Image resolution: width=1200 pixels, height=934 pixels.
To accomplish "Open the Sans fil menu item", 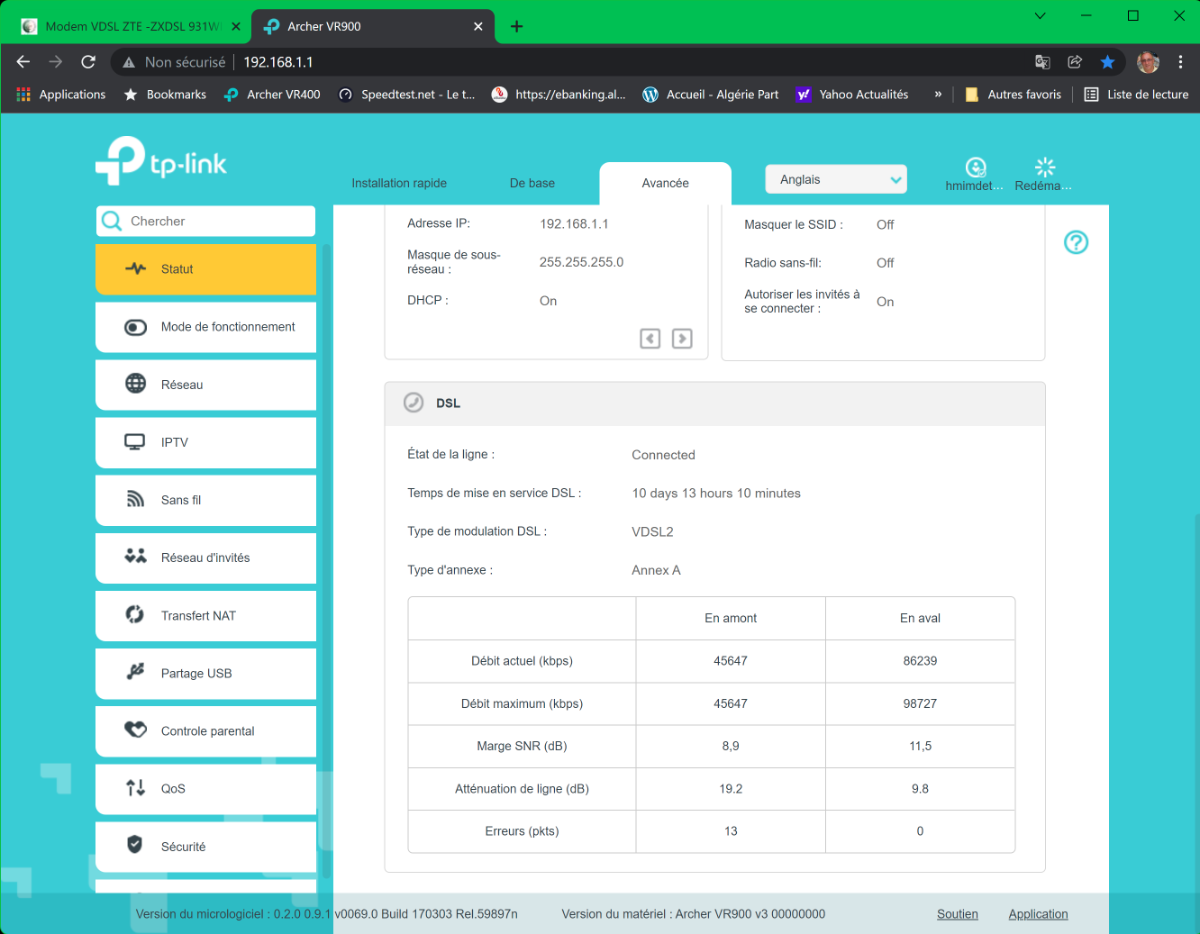I will coord(205,500).
